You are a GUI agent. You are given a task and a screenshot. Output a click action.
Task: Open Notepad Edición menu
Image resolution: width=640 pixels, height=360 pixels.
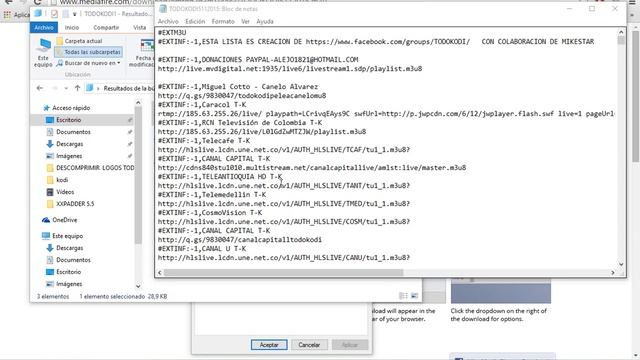(x=195, y=21)
